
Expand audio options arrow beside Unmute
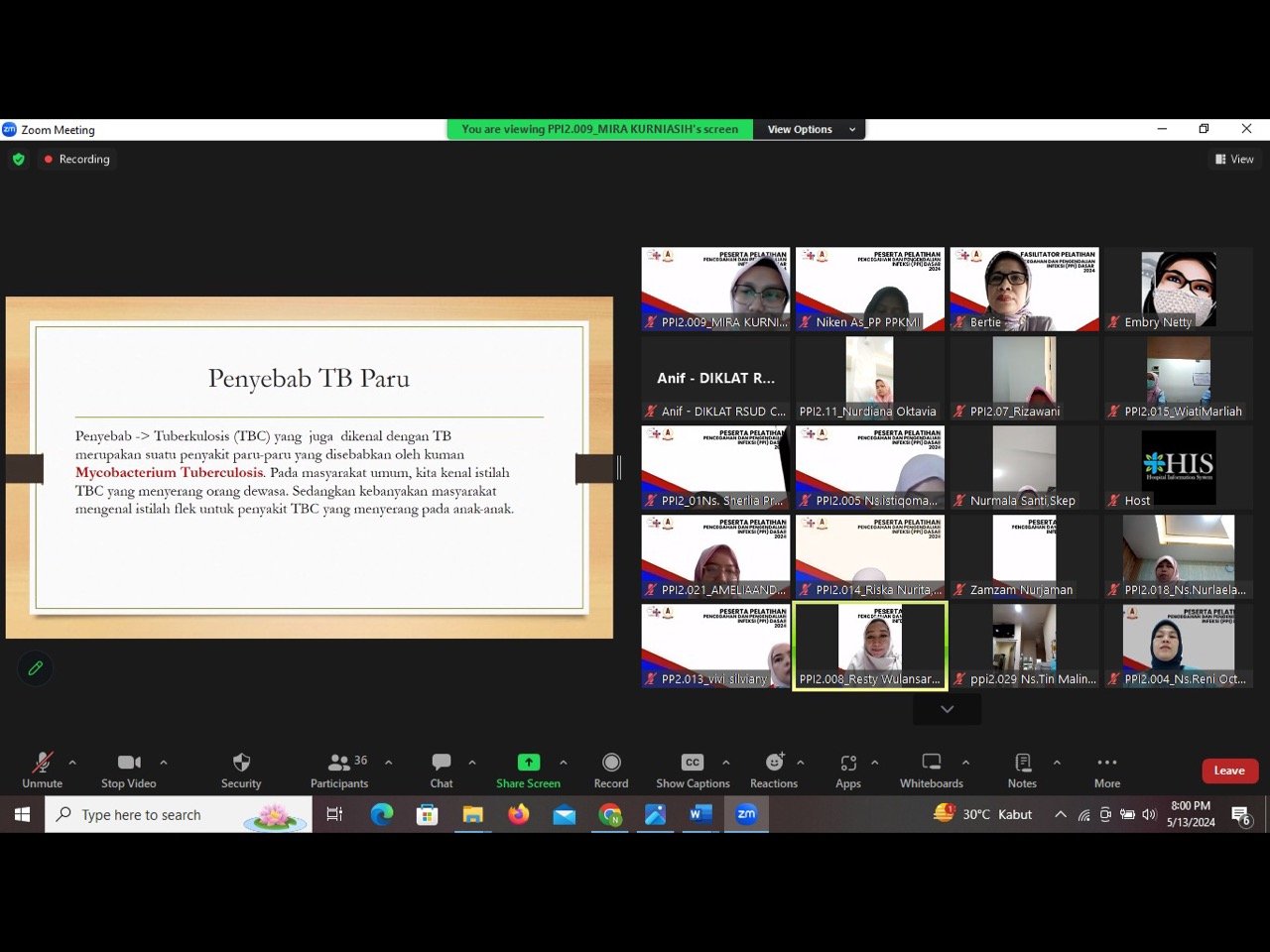click(72, 763)
